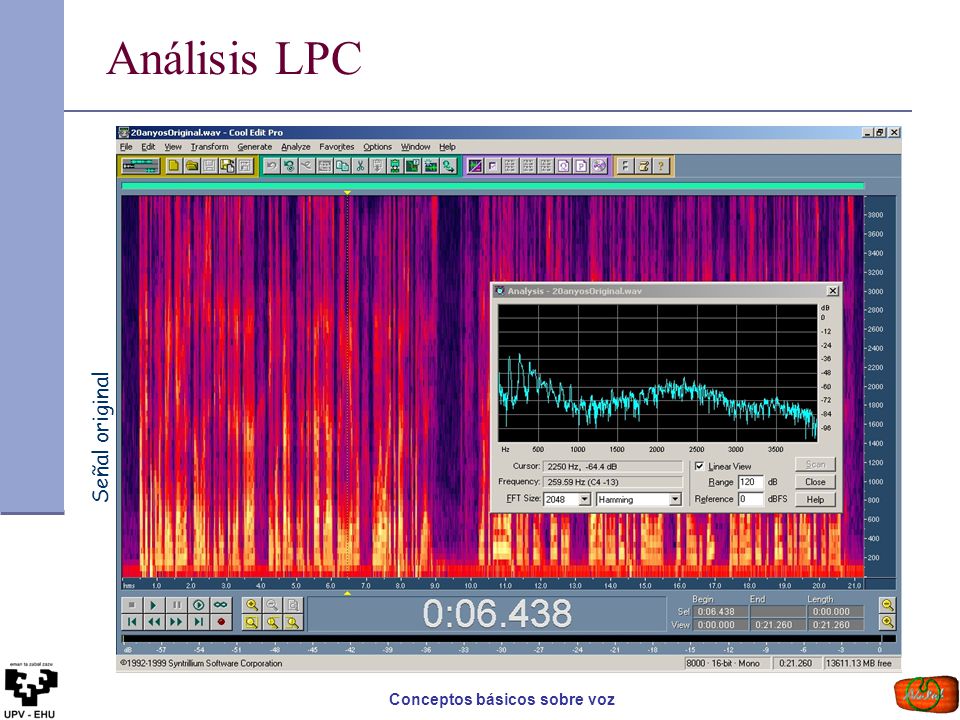The width and height of the screenshot is (960, 720).
Task: Open the Edit menu
Action: click(148, 147)
